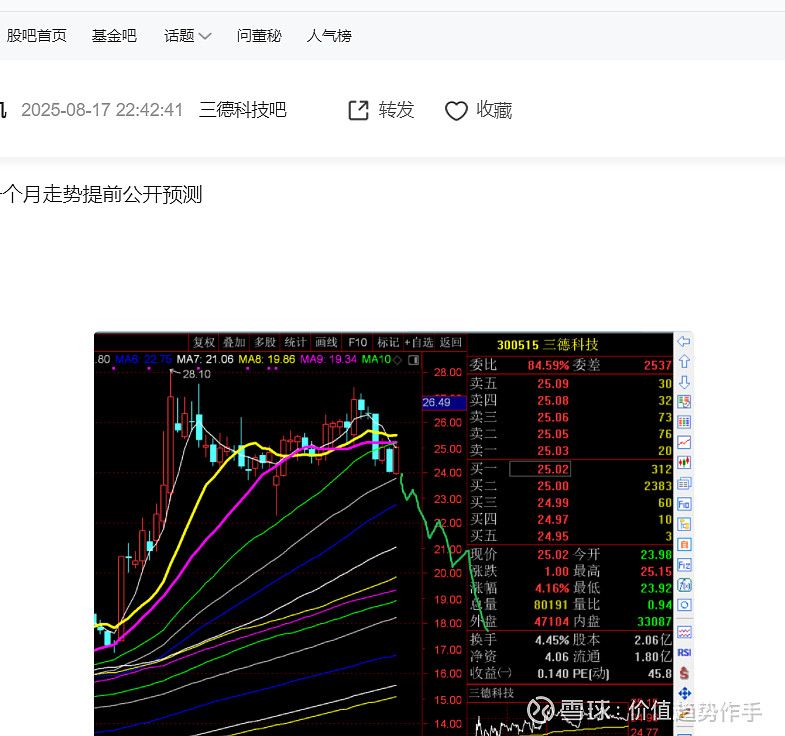Click the colored grid table sidebar icon
Screen dimensions: 785x736
click(x=684, y=422)
